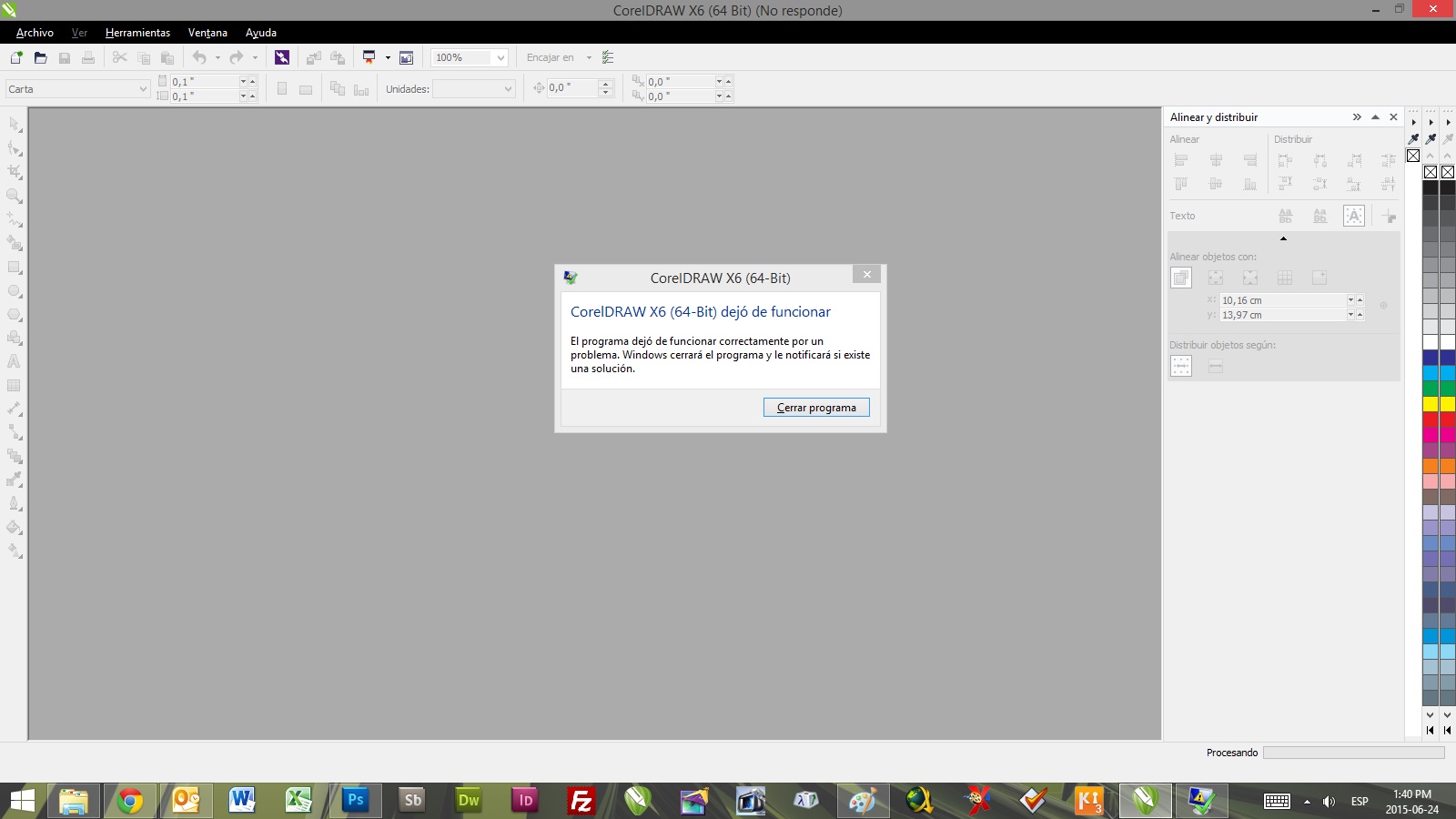This screenshot has height=819, width=1456.
Task: Click the Align center horizontally icon
Action: pos(1216,160)
